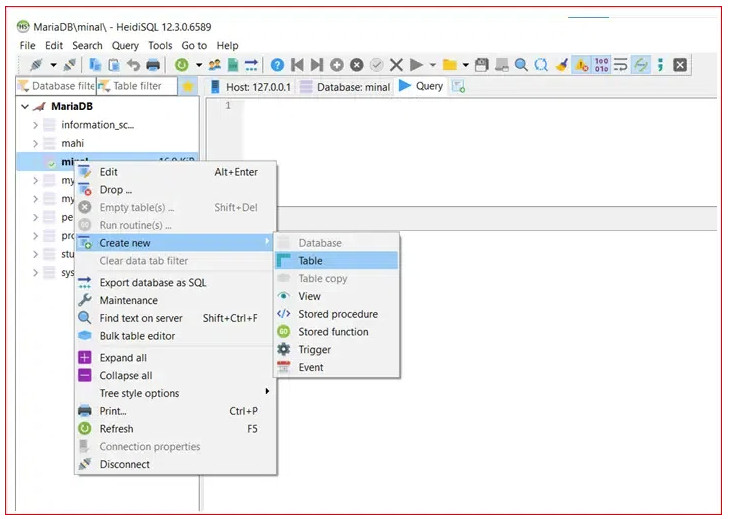This screenshot has height=519, width=729.
Task: Open Bulk table editor
Action: (176, 336)
